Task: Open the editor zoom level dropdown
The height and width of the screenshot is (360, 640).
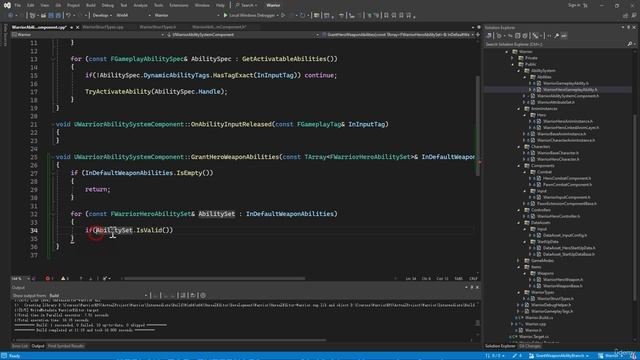Action: point(21,279)
